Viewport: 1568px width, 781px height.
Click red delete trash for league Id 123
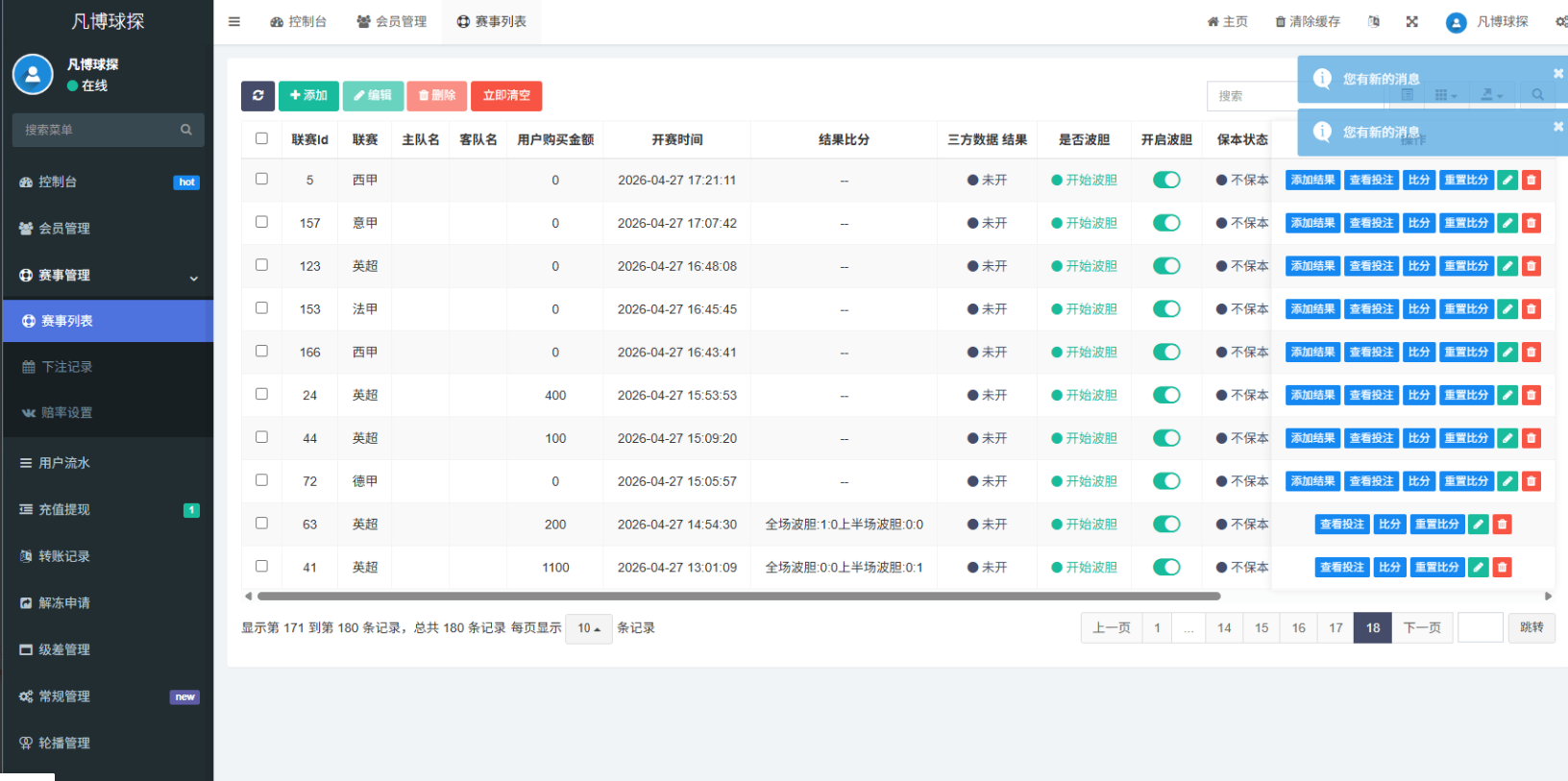(x=1531, y=266)
